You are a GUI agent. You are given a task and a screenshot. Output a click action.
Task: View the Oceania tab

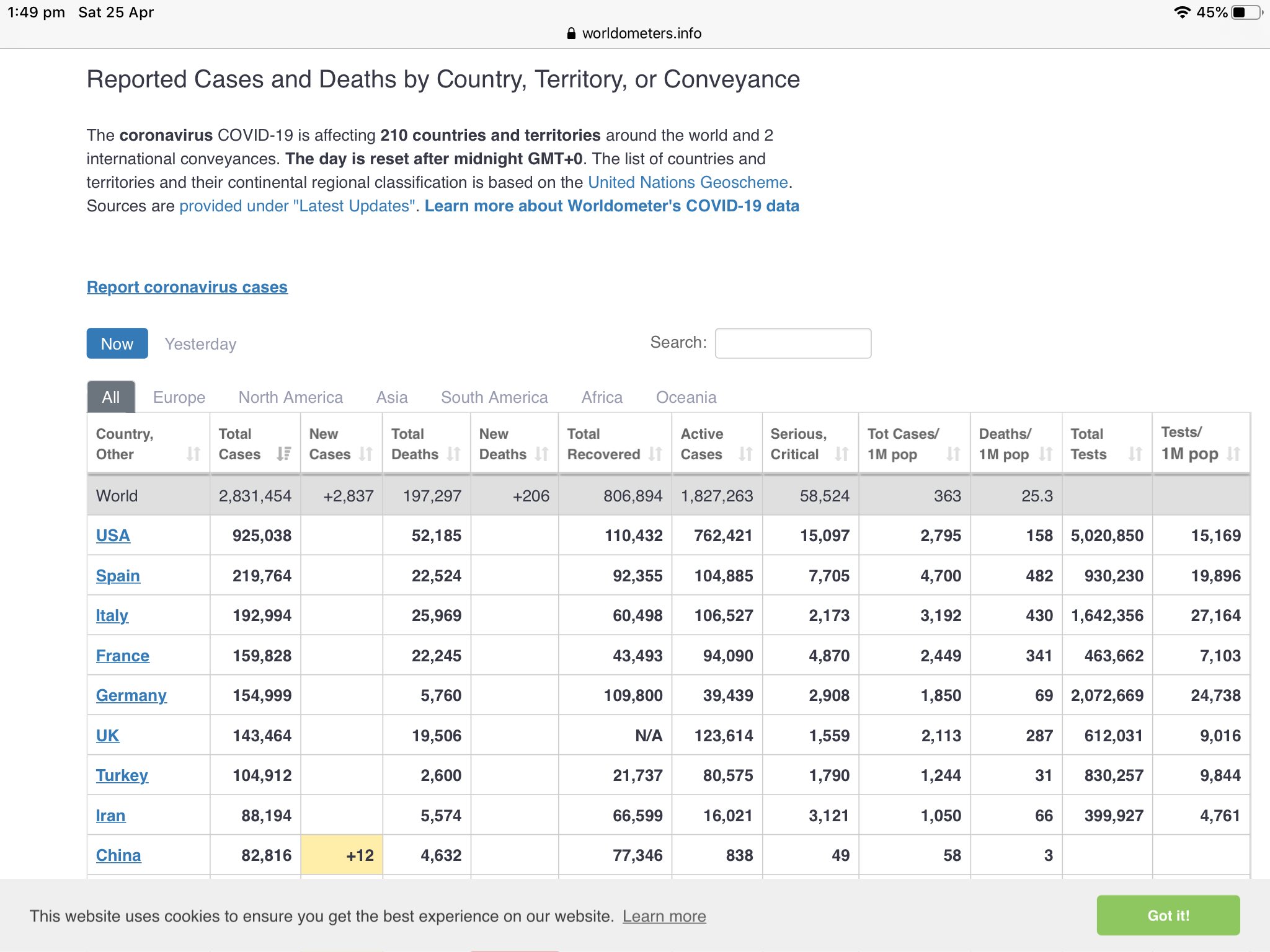pyautogui.click(x=686, y=397)
